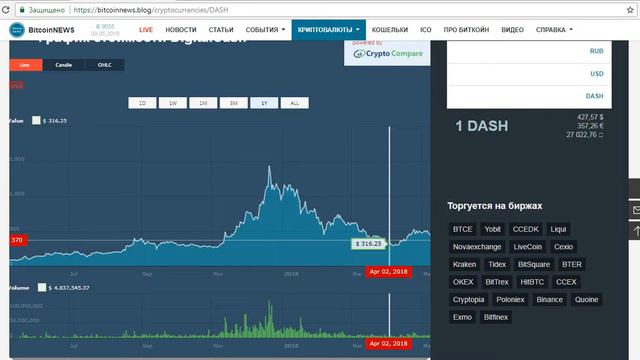This screenshot has height=360, width=640.
Task: Toggle the Value series checkbox
Action: (36, 120)
